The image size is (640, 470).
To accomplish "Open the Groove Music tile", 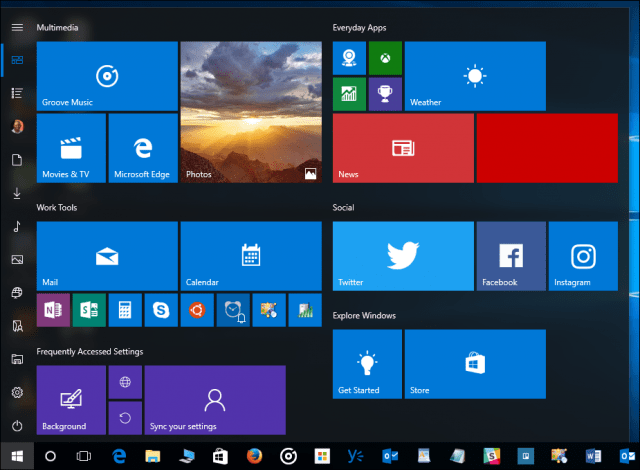I will 107,76.
